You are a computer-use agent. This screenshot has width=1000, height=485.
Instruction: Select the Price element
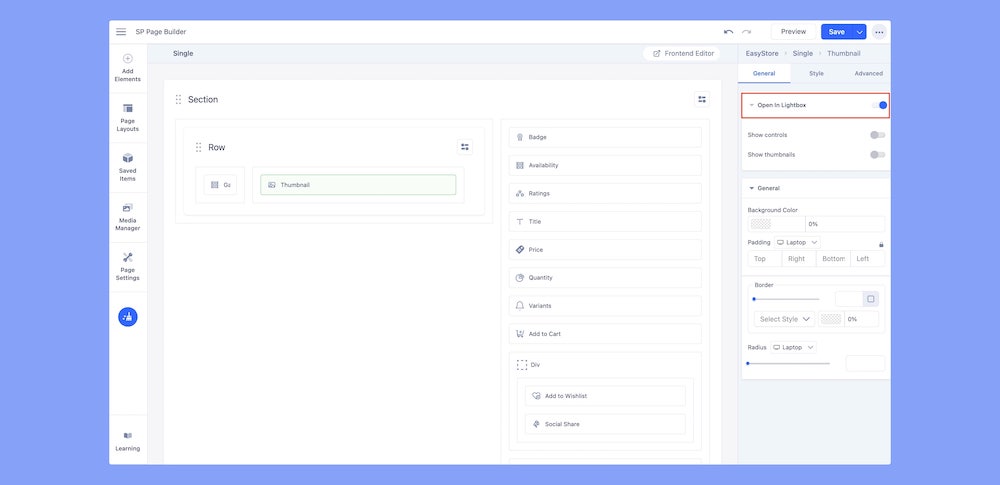(605, 250)
